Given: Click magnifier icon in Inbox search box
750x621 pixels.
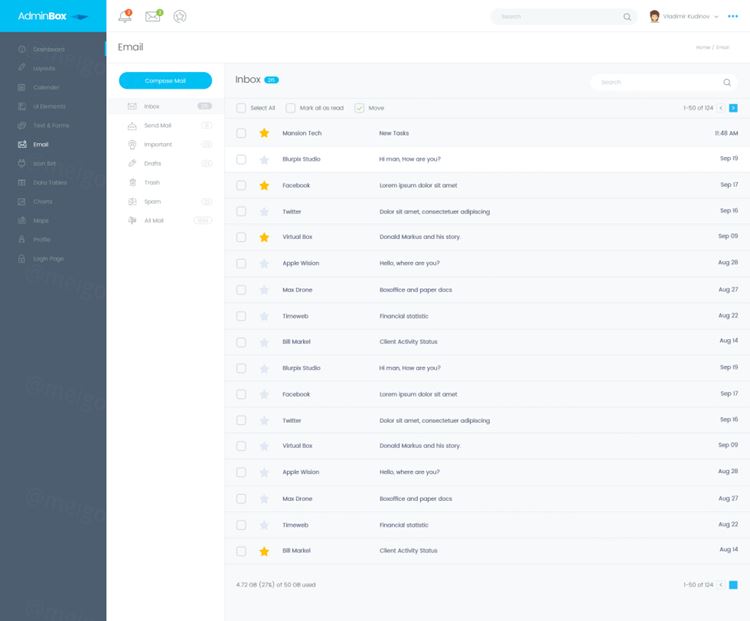Looking at the screenshot, I should [x=727, y=82].
